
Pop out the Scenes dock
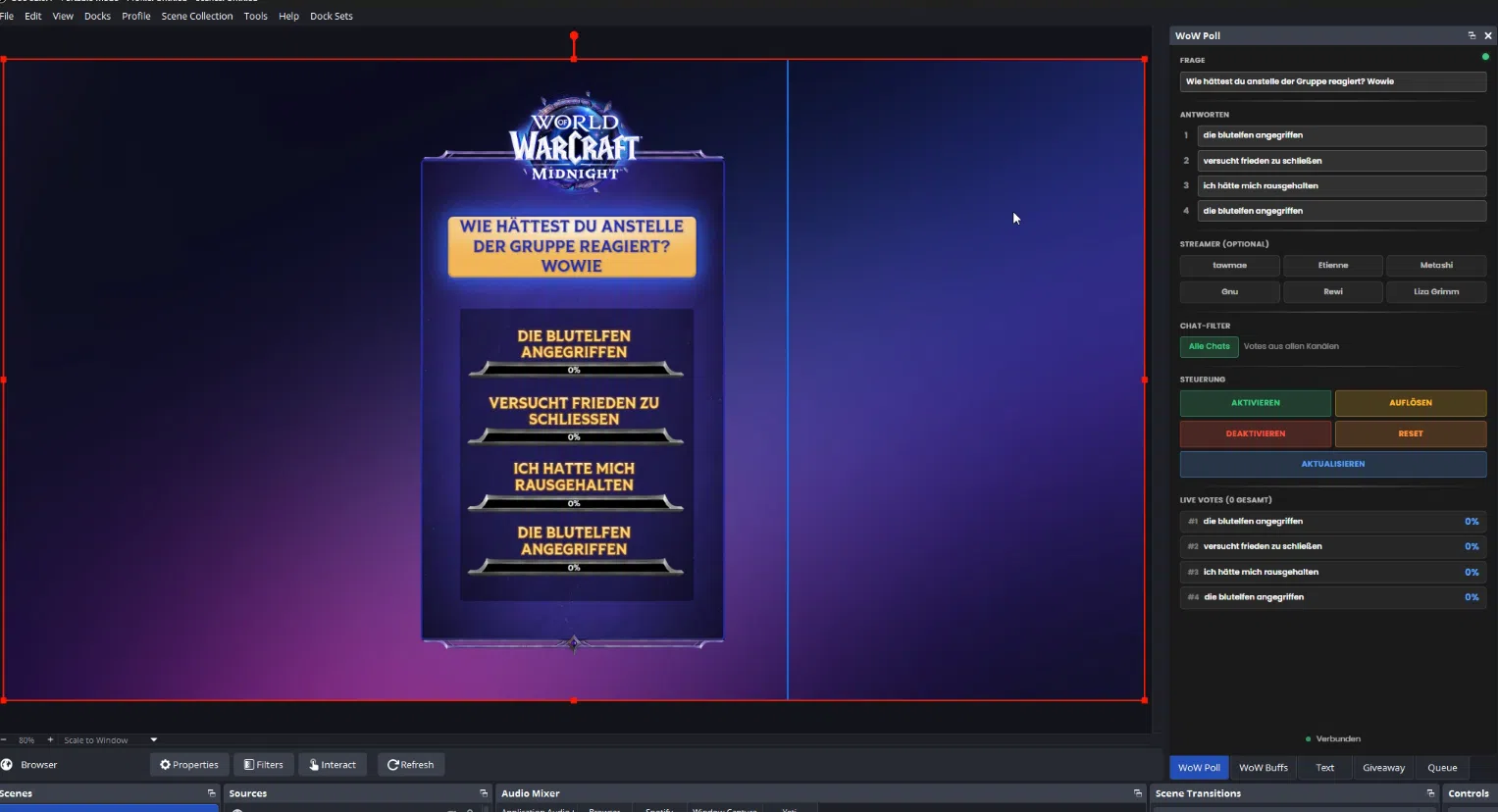click(x=211, y=793)
